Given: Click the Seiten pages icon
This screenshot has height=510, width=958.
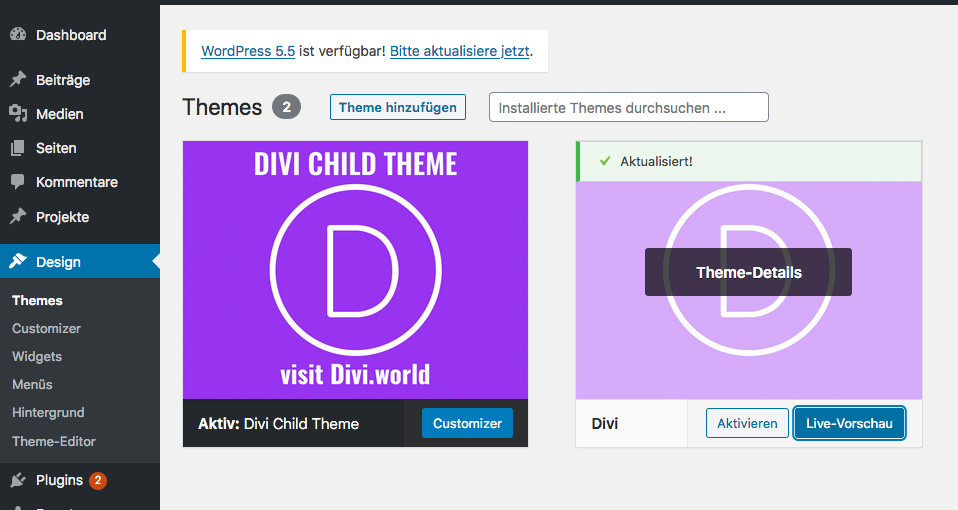Looking at the screenshot, I should pyautogui.click(x=18, y=148).
